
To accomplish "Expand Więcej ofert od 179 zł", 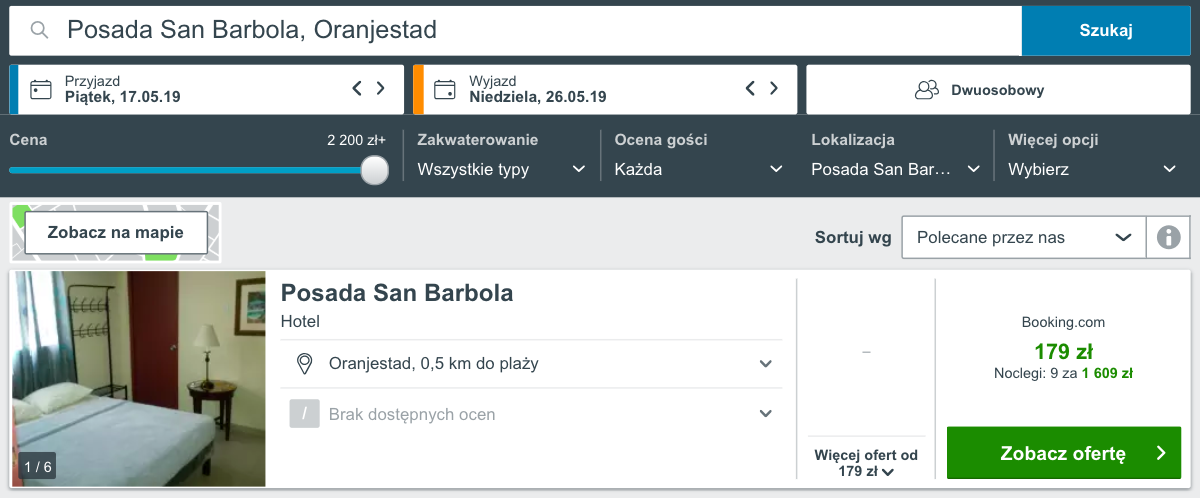I will 866,463.
